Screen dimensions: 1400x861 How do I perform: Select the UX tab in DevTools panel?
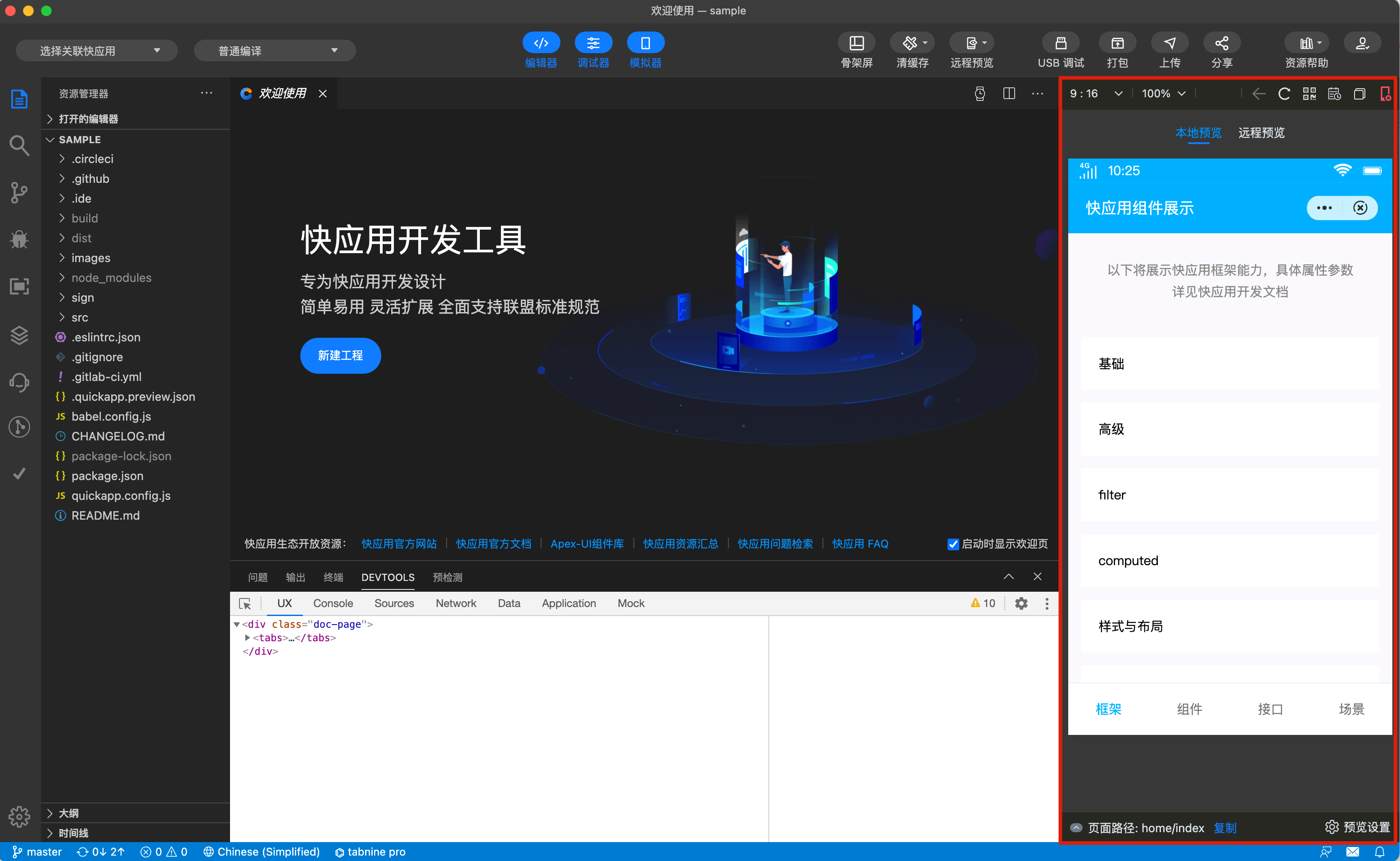(285, 603)
